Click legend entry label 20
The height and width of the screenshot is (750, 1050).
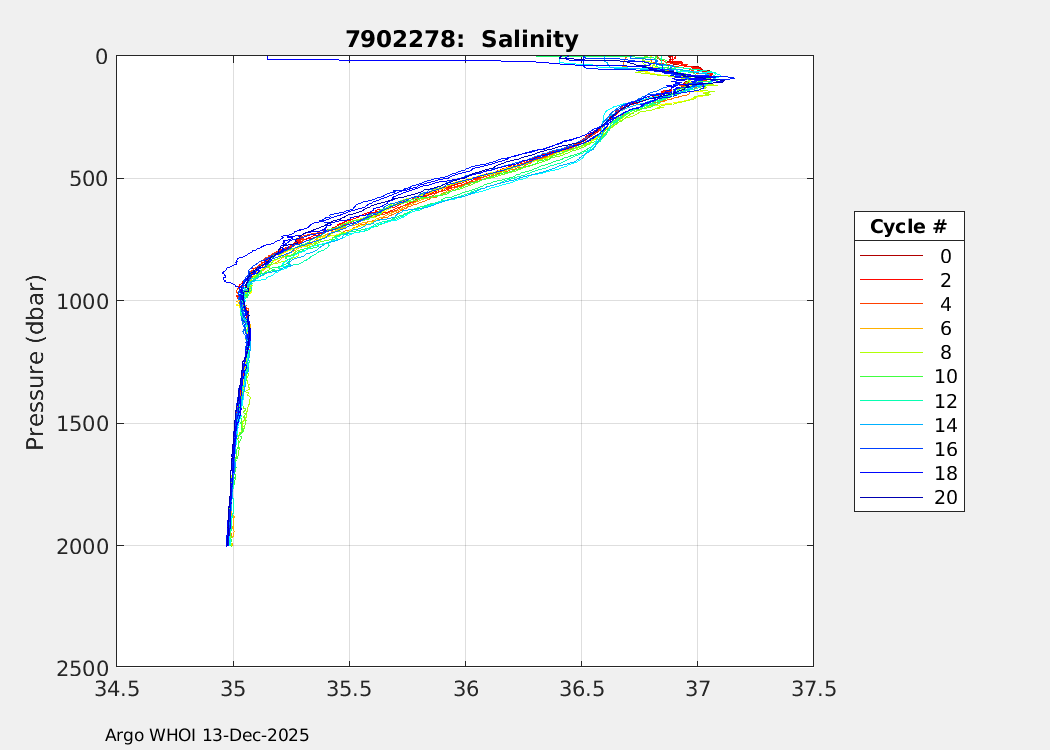[x=945, y=498]
